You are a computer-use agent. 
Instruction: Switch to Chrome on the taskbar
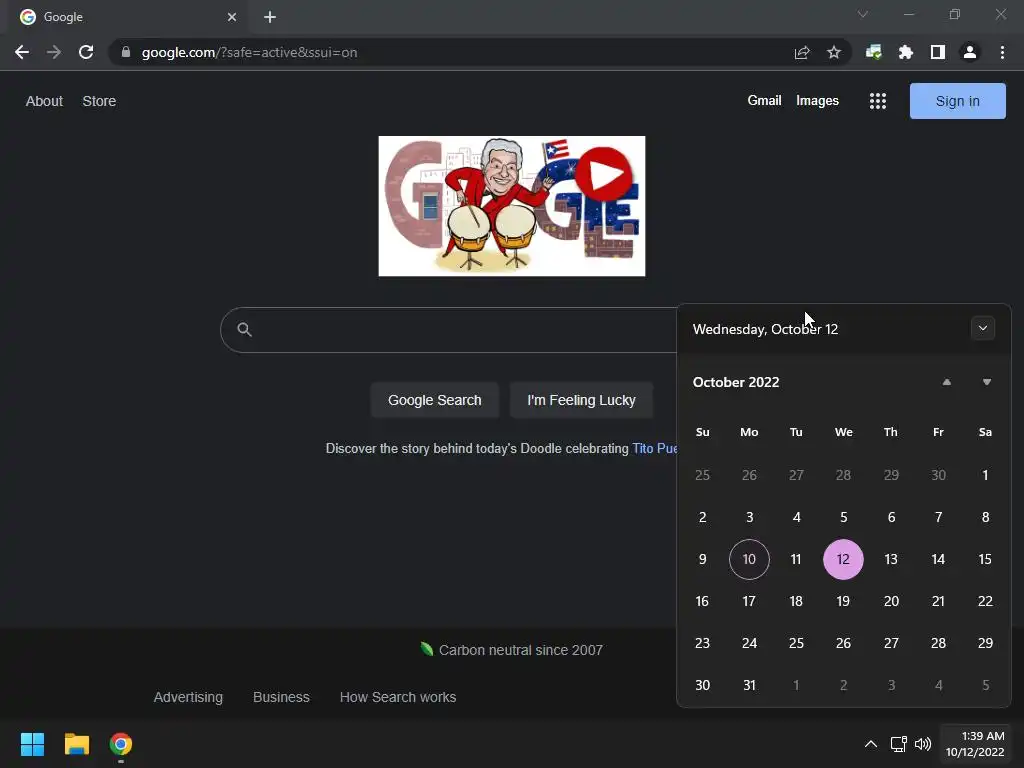coord(121,744)
